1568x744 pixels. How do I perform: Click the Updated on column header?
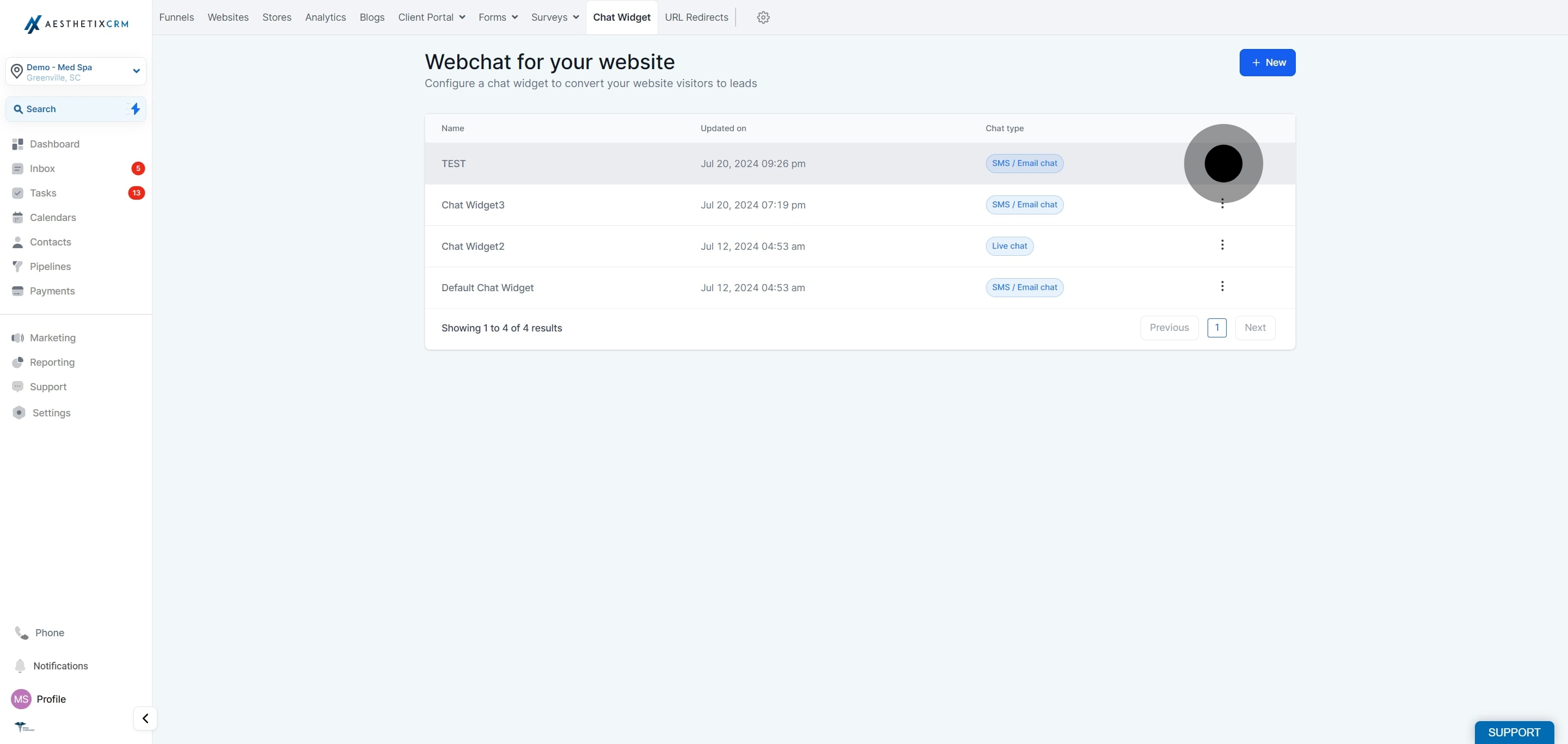723,128
